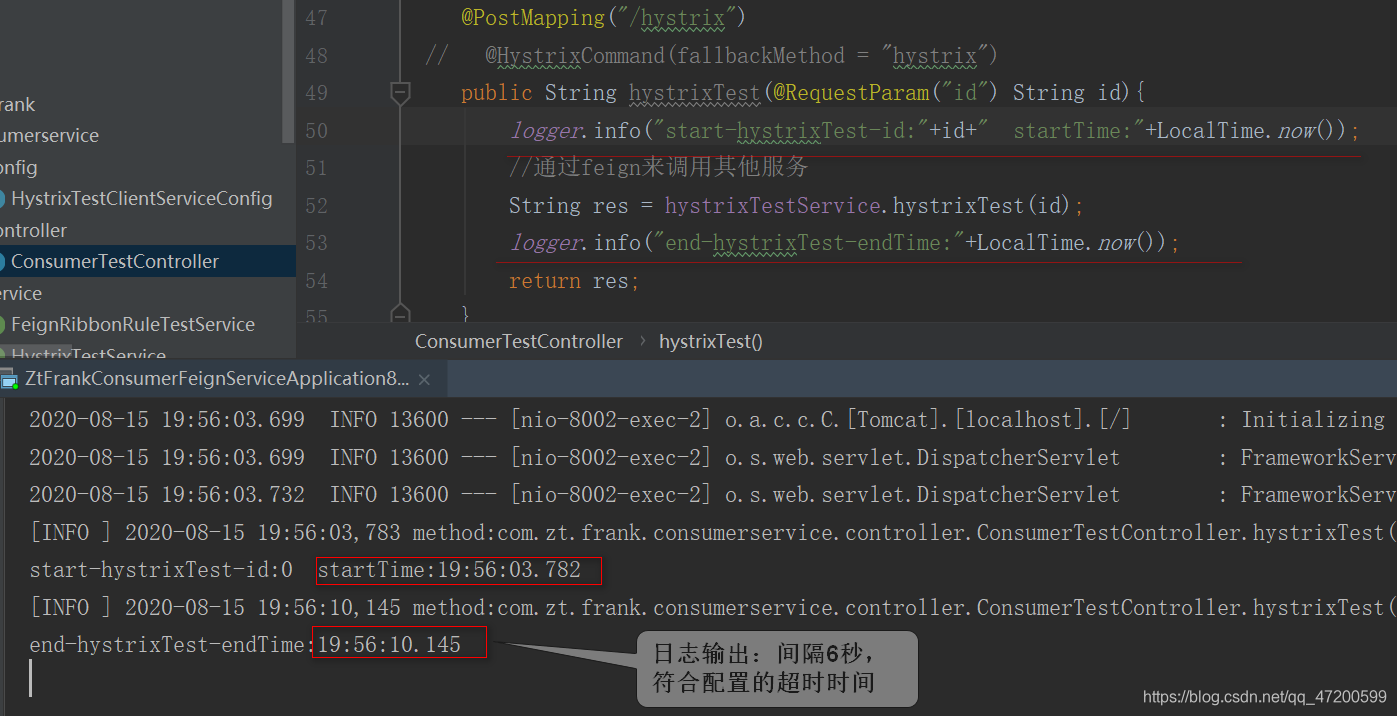Screen dimensions: 1397x716
Task: Click line number 52 in the gutter
Action: pos(316,206)
